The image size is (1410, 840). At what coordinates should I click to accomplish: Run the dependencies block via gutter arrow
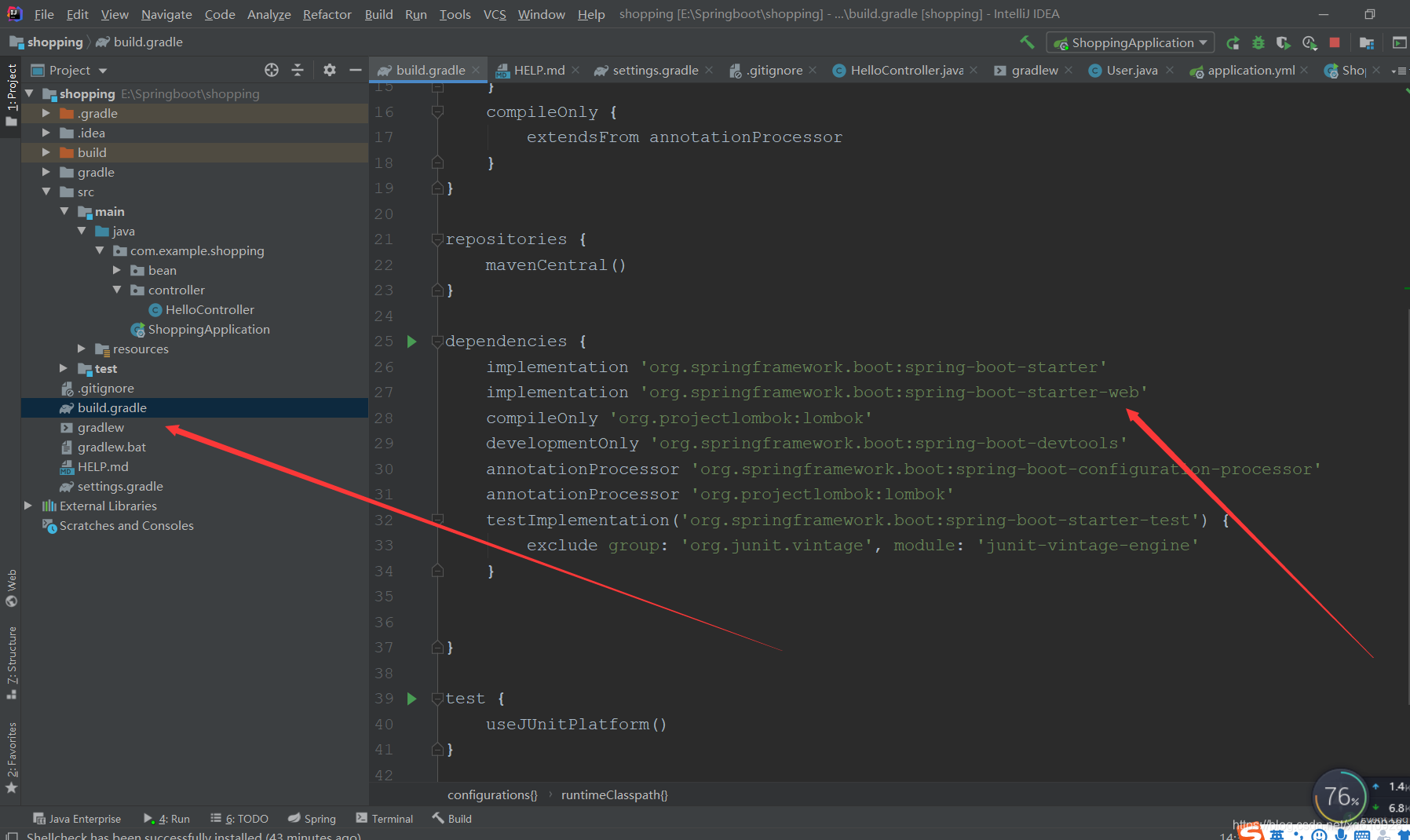tap(412, 341)
